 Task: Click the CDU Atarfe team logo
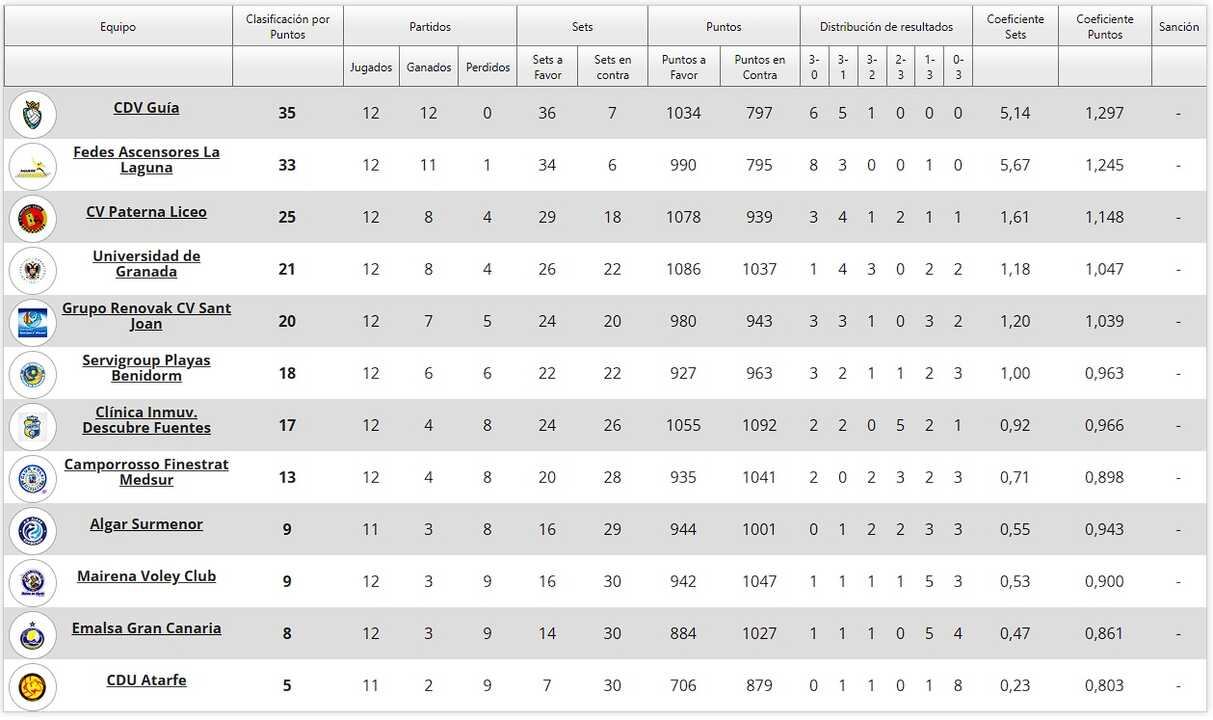pos(32,686)
